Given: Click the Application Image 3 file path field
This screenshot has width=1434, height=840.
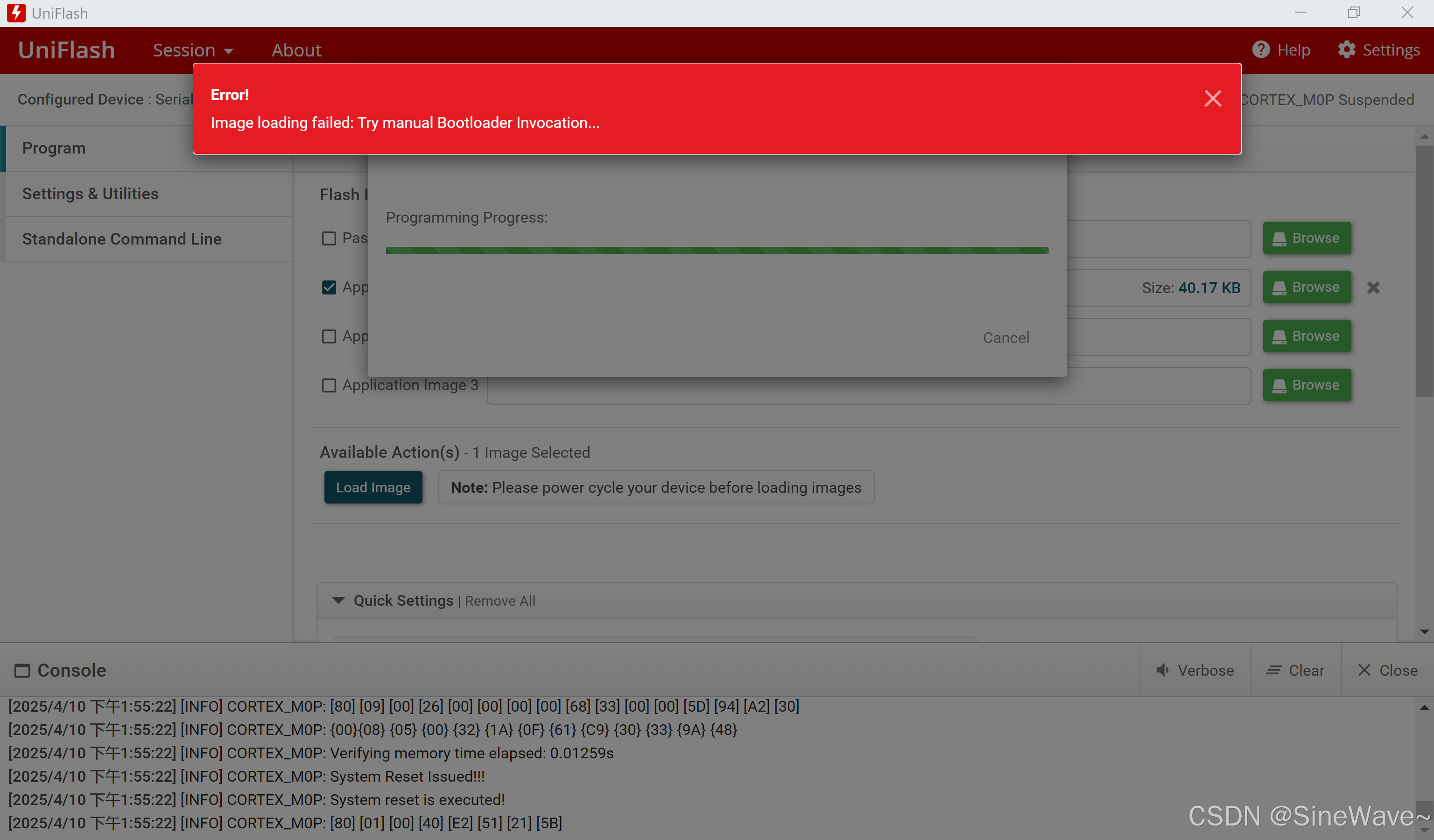Looking at the screenshot, I should tap(868, 385).
